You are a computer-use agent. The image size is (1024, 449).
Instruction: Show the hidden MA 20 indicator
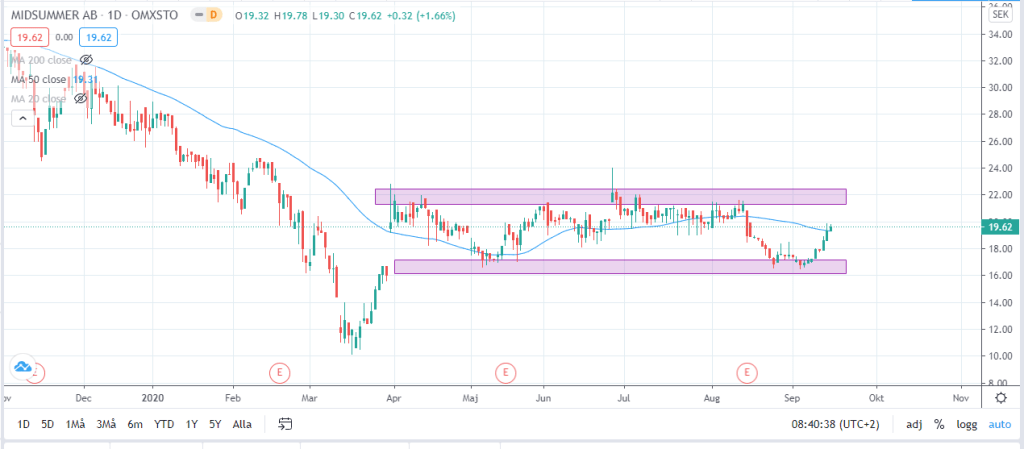pyautogui.click(x=79, y=99)
